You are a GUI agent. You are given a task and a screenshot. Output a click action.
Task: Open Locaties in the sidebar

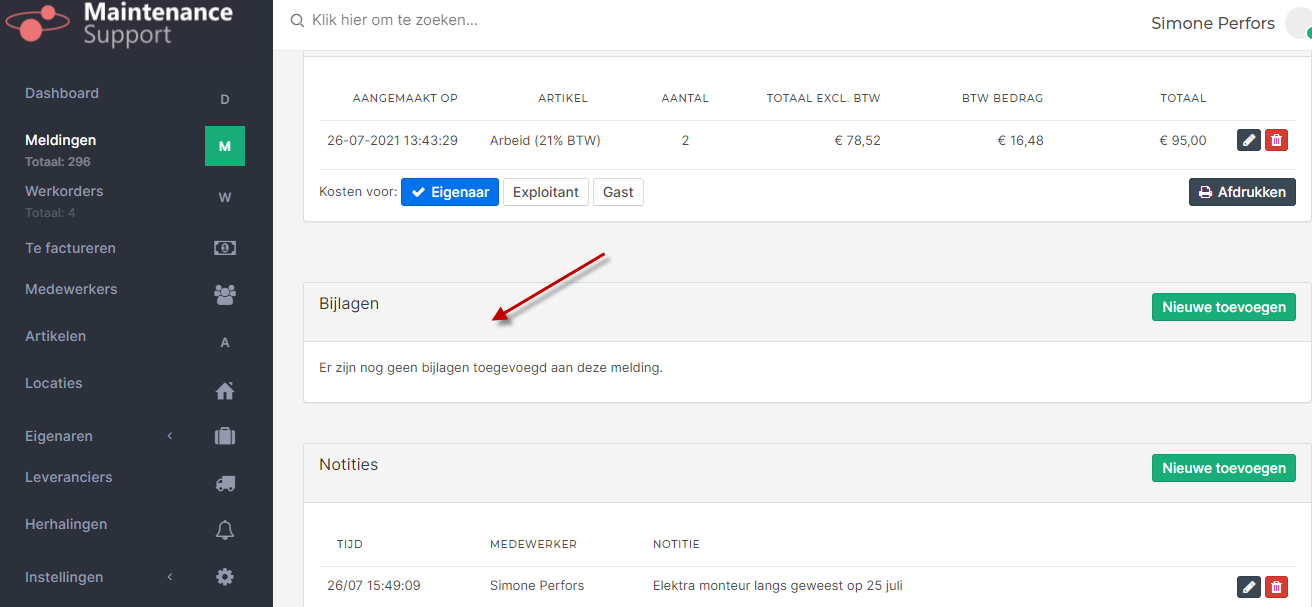[54, 383]
